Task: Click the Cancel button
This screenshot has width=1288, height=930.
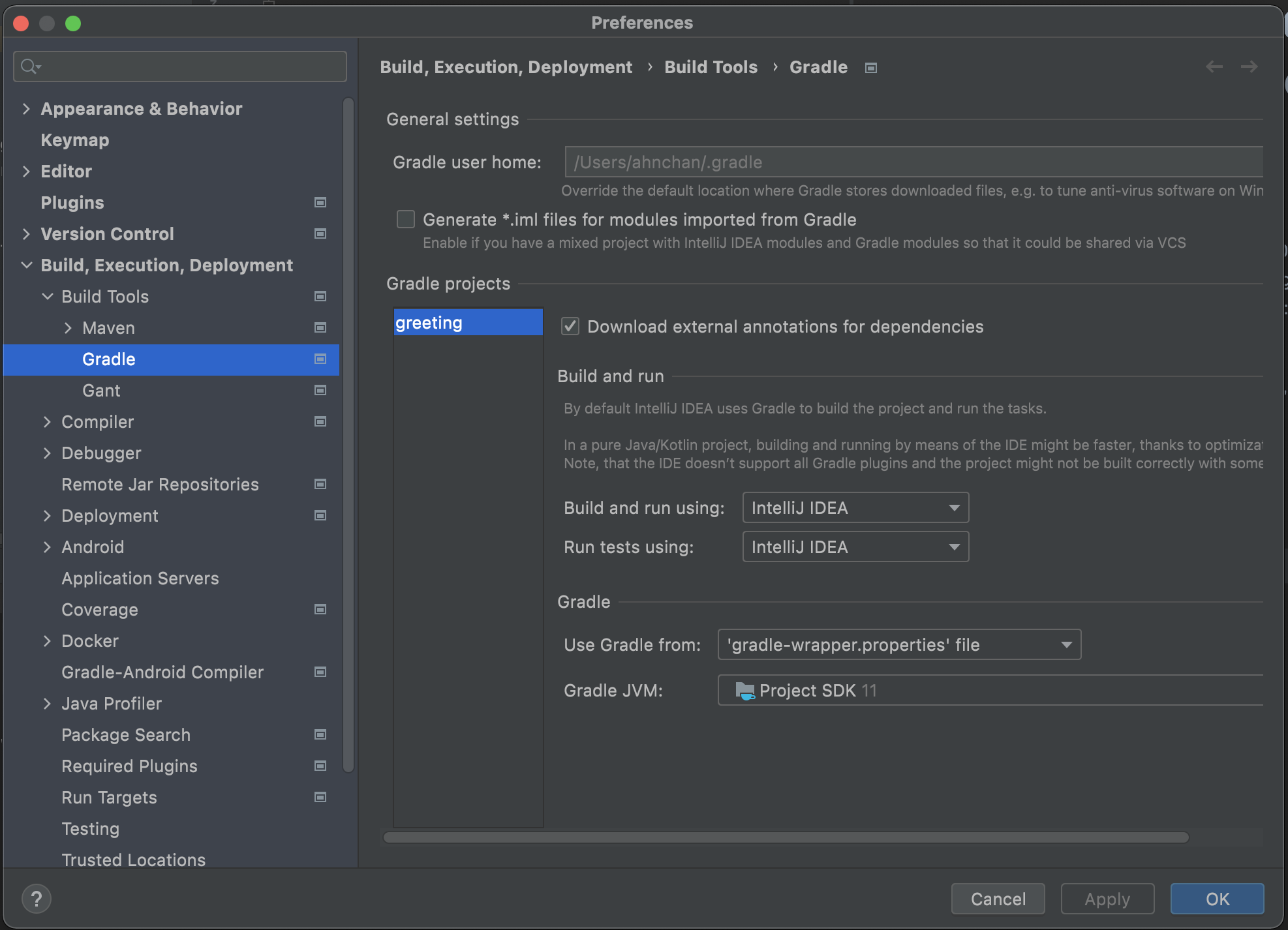Action: click(x=998, y=899)
